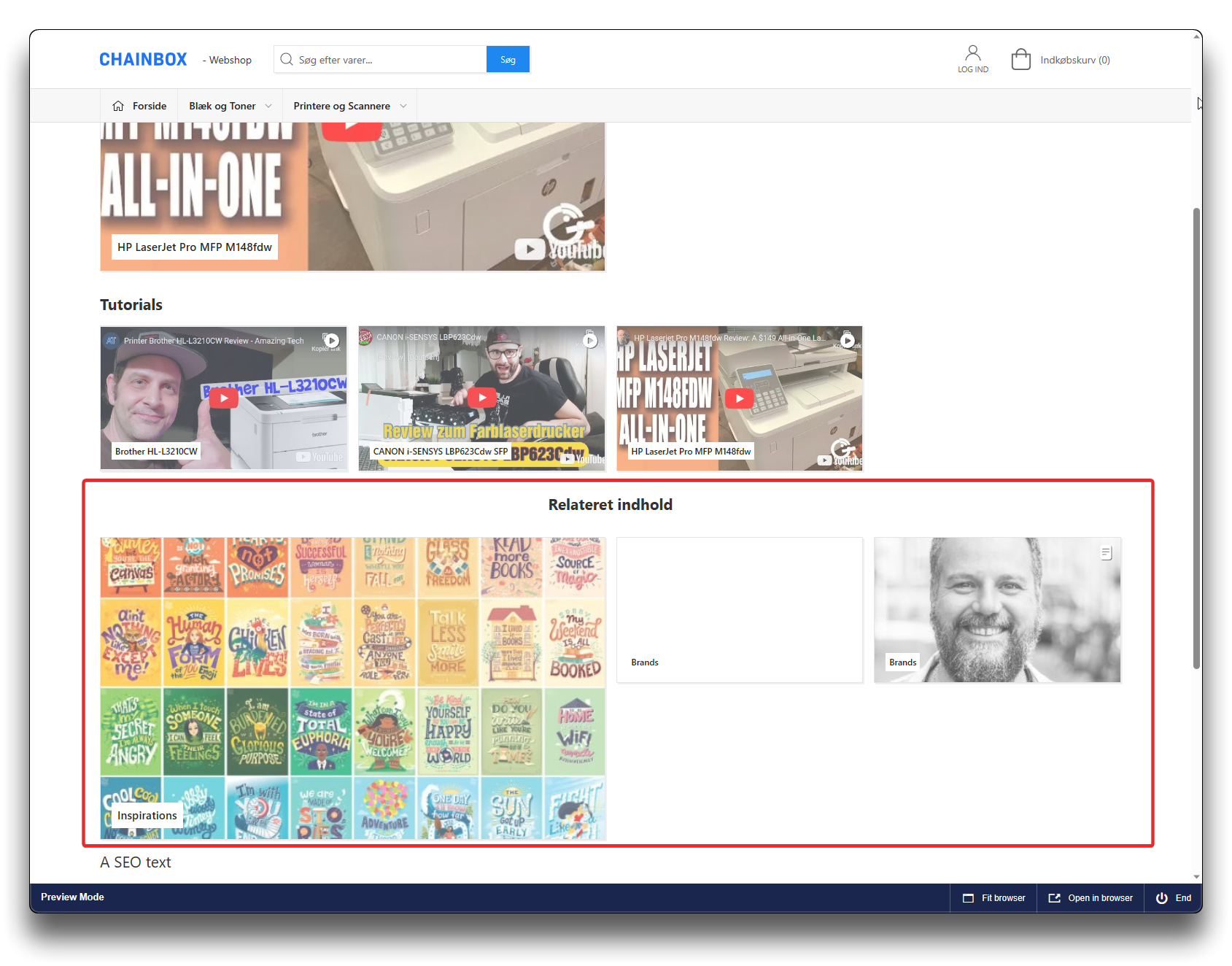The width and height of the screenshot is (1232, 966).
Task: Play the Brother HL-L3210CW tutorial video
Action: coord(224,398)
